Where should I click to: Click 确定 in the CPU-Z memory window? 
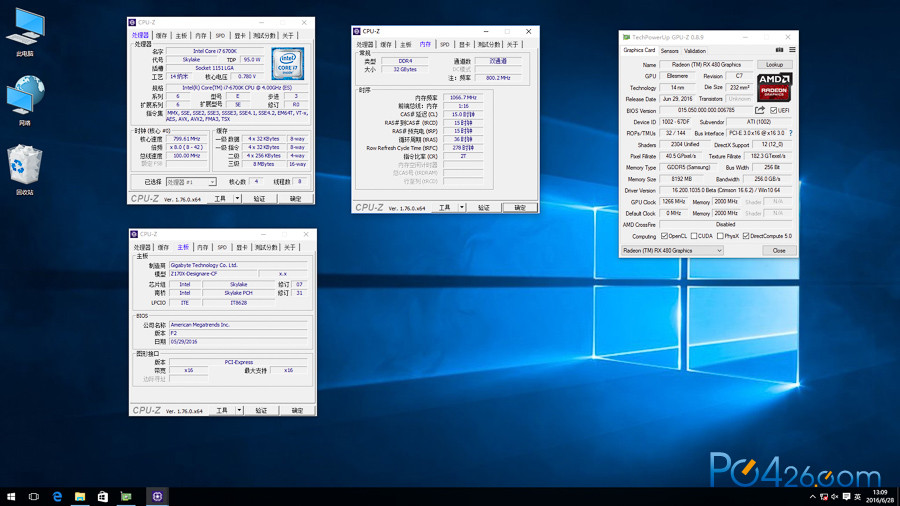(x=519, y=208)
